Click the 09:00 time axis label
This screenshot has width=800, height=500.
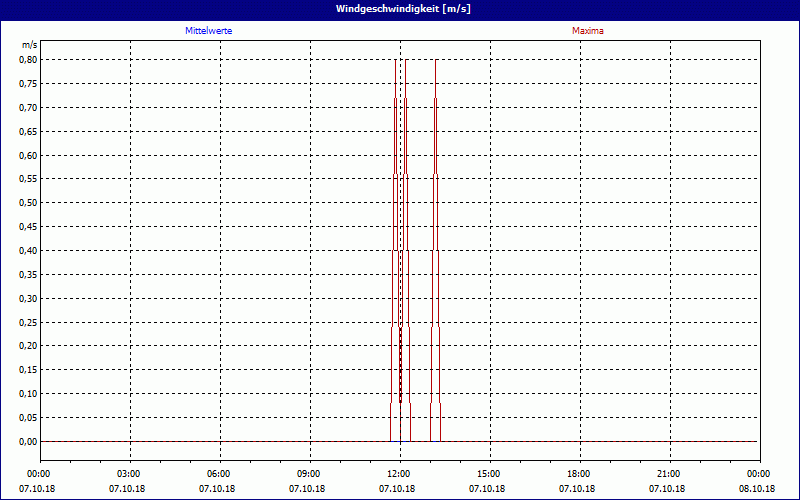(308, 473)
